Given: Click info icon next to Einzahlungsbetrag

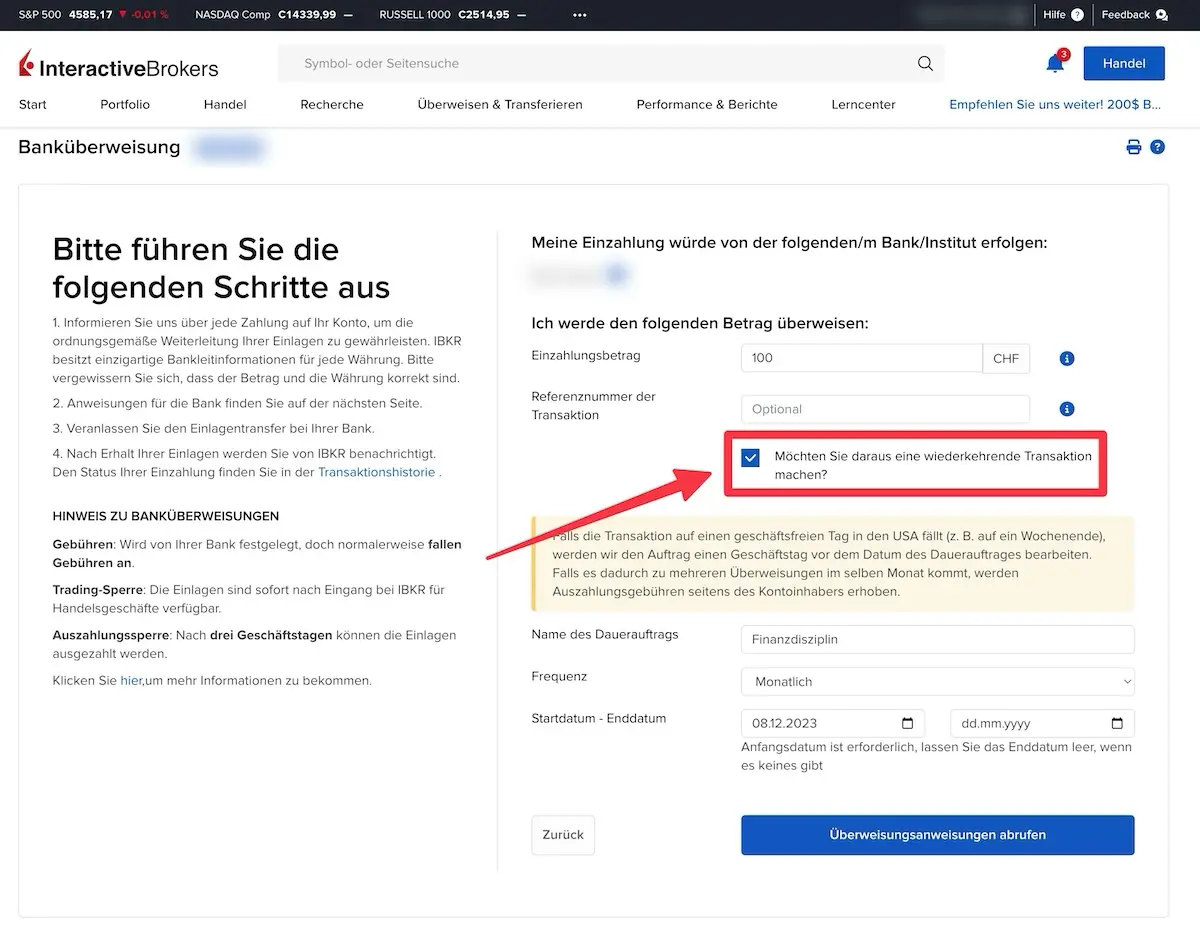Looking at the screenshot, I should [x=1067, y=358].
